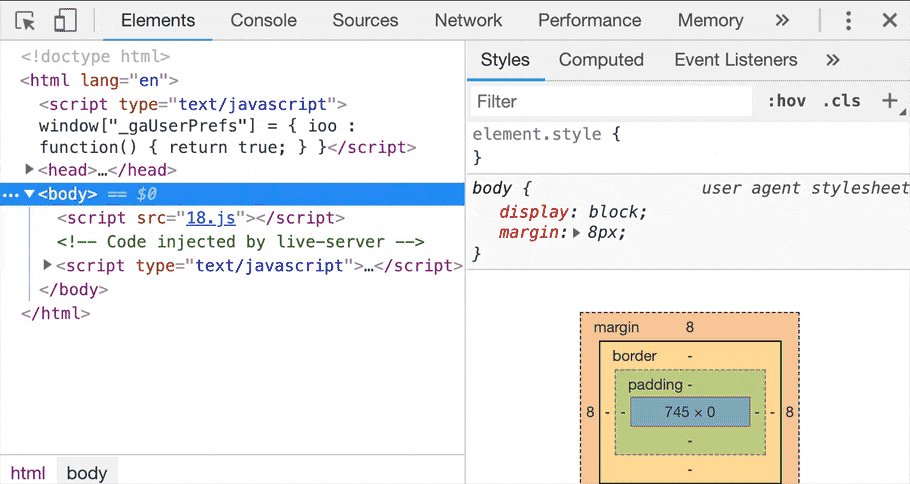Toggle the device toolbar icon
Viewport: 910px width, 484px height.
[x=65, y=21]
